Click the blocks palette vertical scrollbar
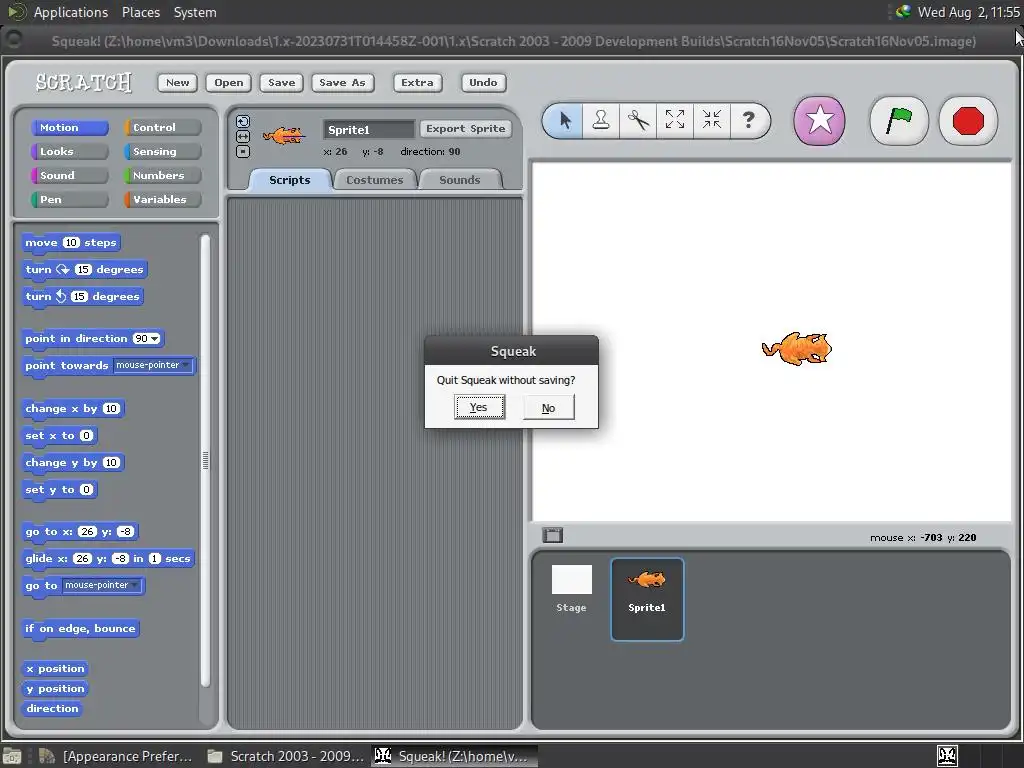The height and width of the screenshot is (768, 1024). click(x=205, y=460)
